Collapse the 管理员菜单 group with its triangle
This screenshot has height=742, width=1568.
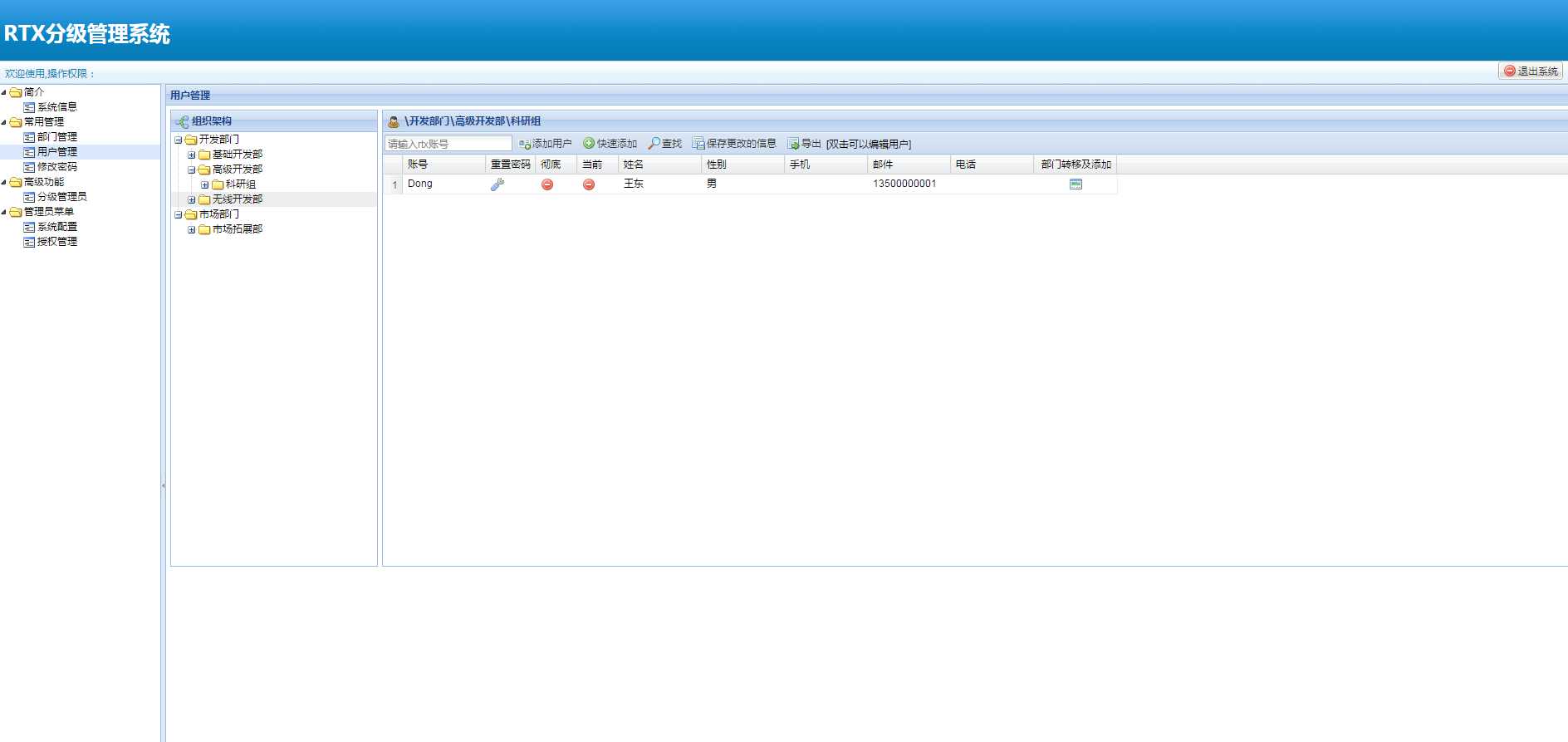tap(4, 212)
